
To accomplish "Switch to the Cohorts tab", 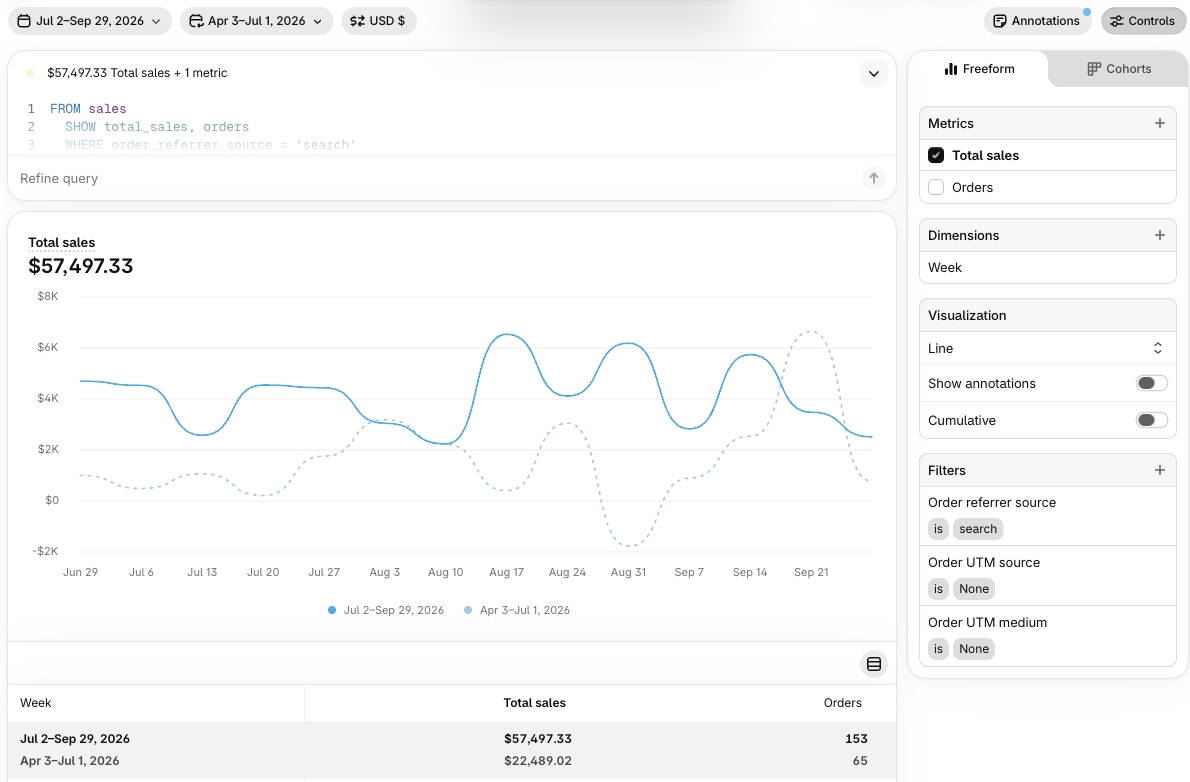I will pos(1119,69).
